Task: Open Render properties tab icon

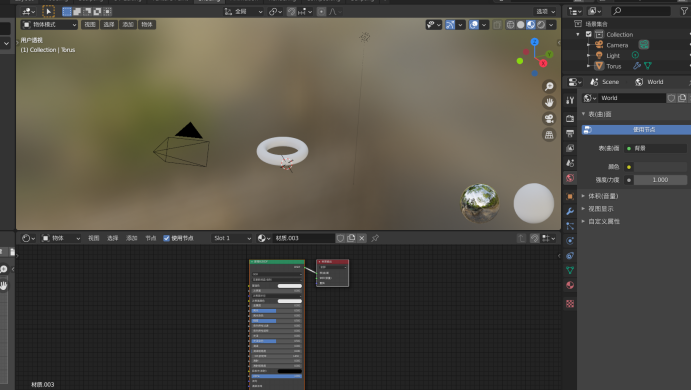Action: coord(570,118)
